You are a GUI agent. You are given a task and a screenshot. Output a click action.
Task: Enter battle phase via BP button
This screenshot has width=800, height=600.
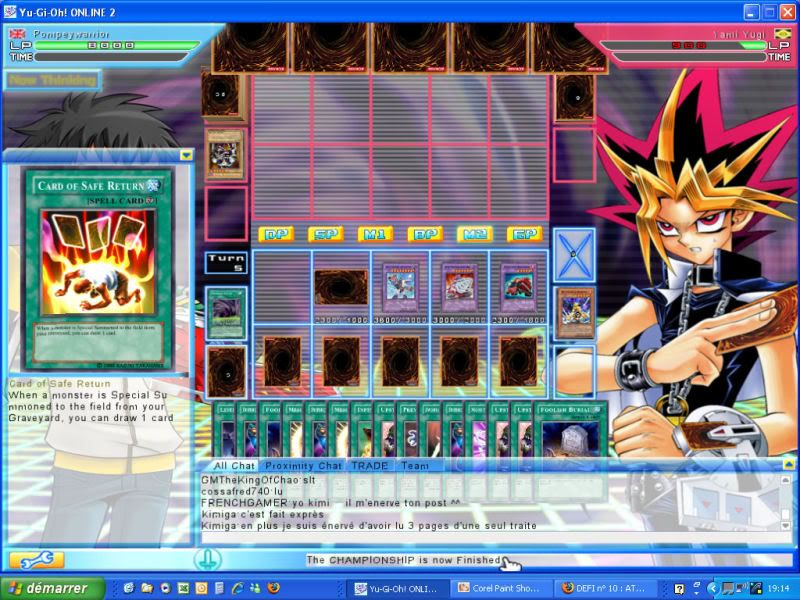click(x=425, y=234)
